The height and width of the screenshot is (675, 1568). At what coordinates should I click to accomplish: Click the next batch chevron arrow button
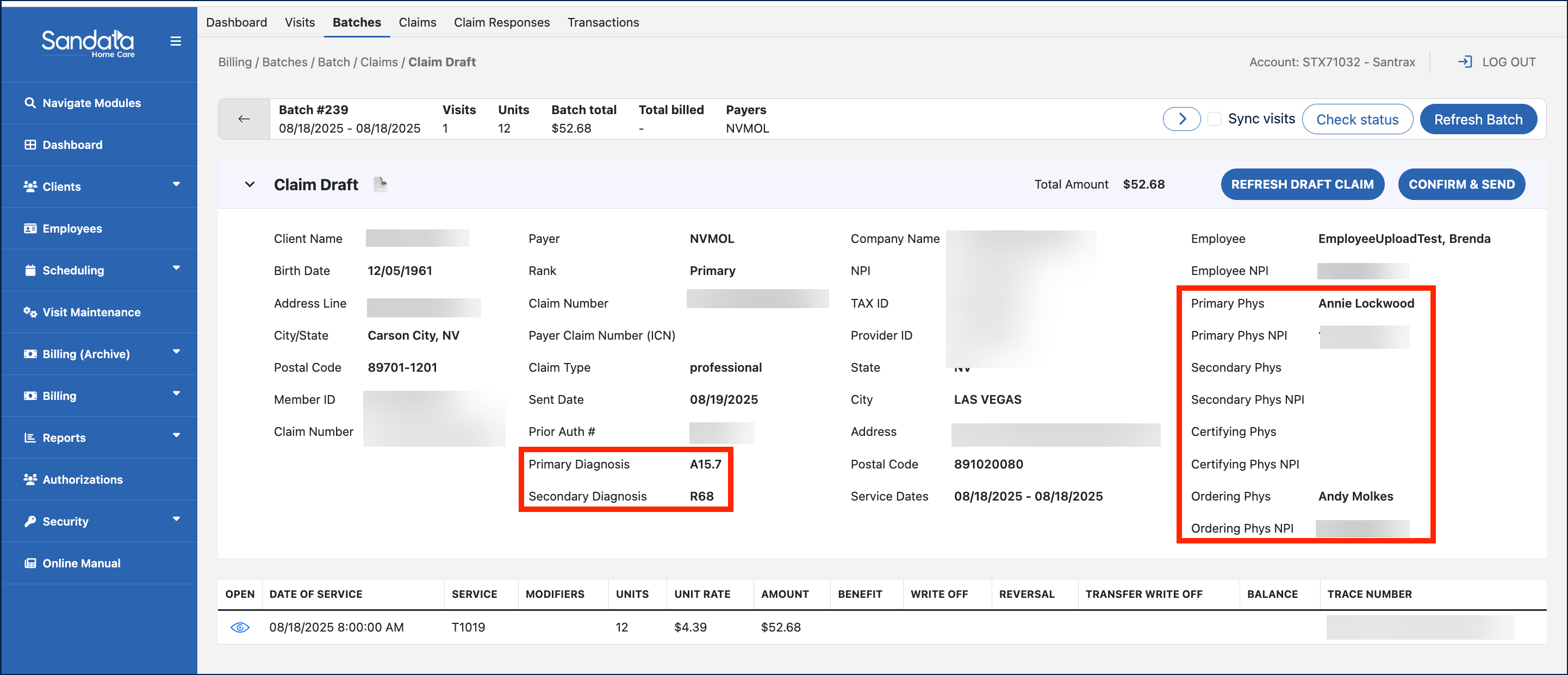coord(1181,118)
